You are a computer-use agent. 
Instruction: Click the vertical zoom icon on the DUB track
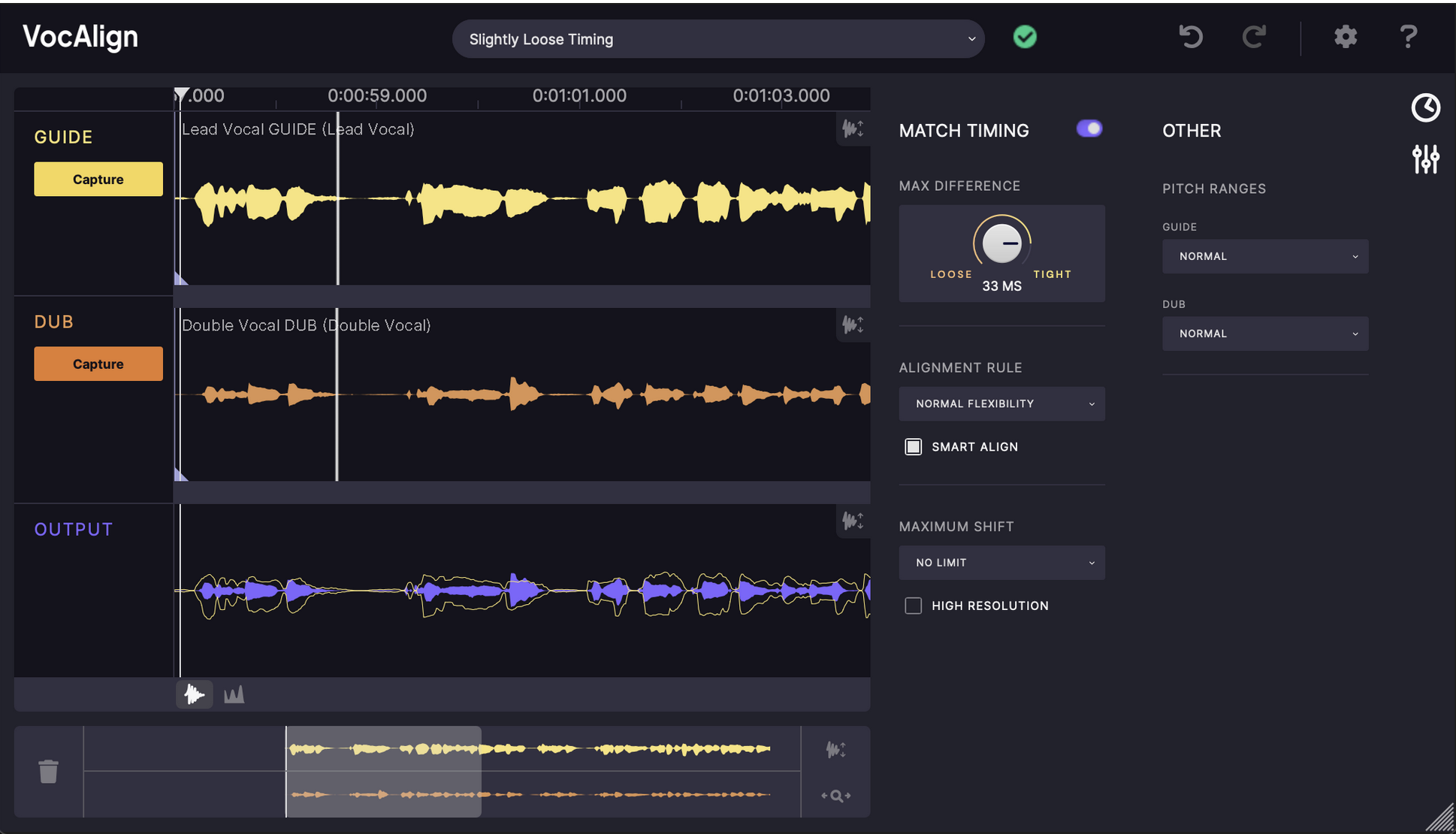(x=853, y=325)
